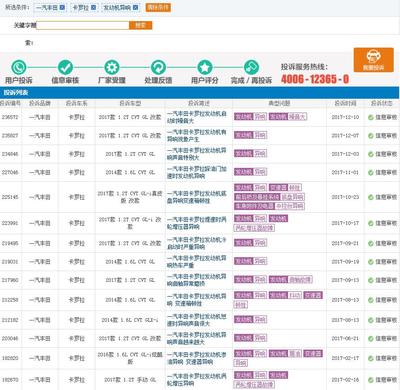Click green status icon in 2017-10-23 row

[x=370, y=197]
